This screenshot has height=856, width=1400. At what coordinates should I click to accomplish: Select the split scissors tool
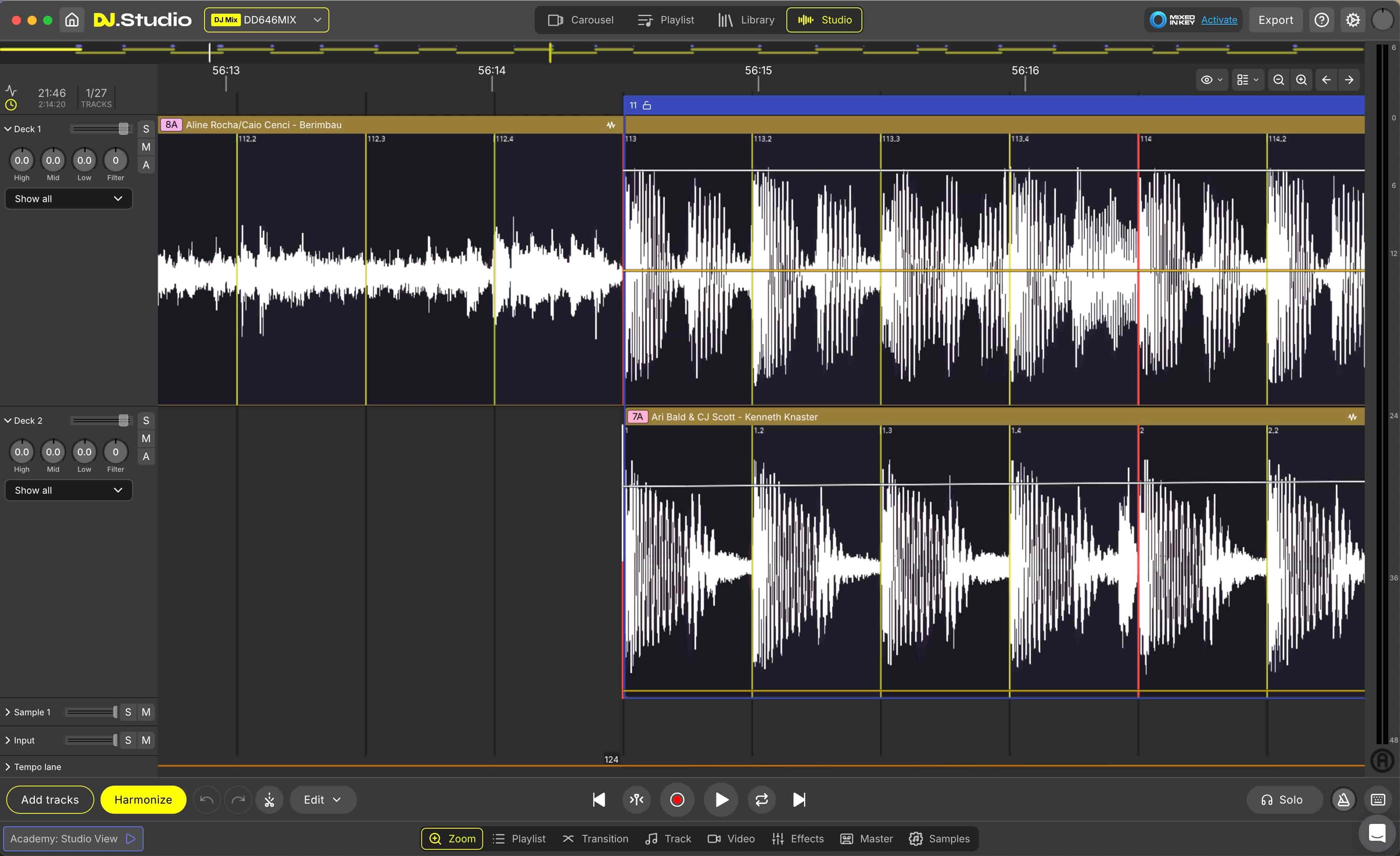tap(269, 800)
